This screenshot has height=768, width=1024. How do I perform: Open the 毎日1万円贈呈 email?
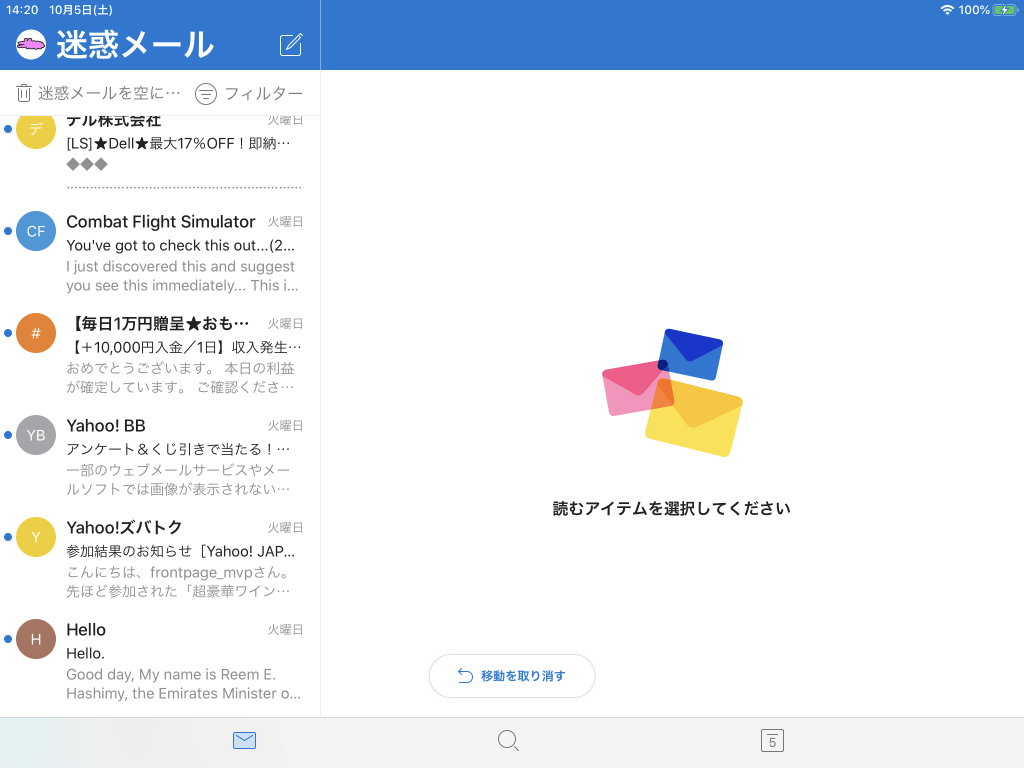tap(160, 355)
